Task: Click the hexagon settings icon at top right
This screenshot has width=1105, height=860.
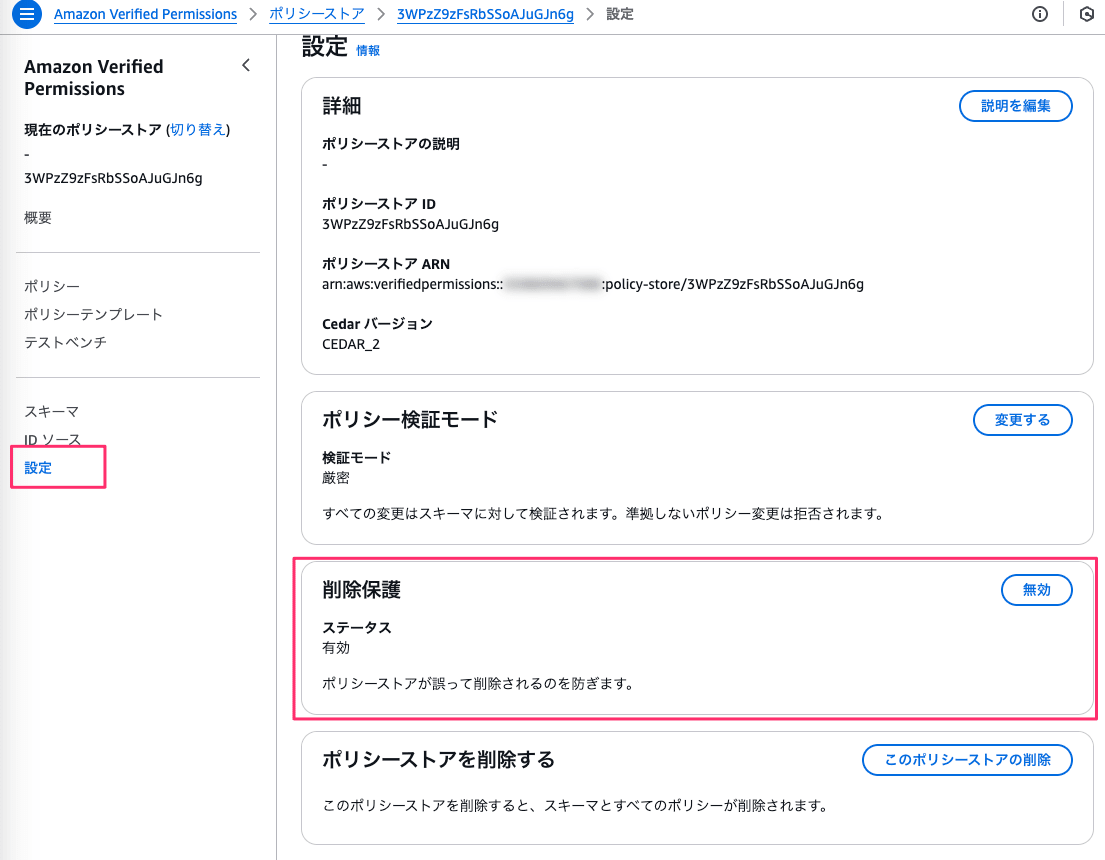Action: (1087, 14)
